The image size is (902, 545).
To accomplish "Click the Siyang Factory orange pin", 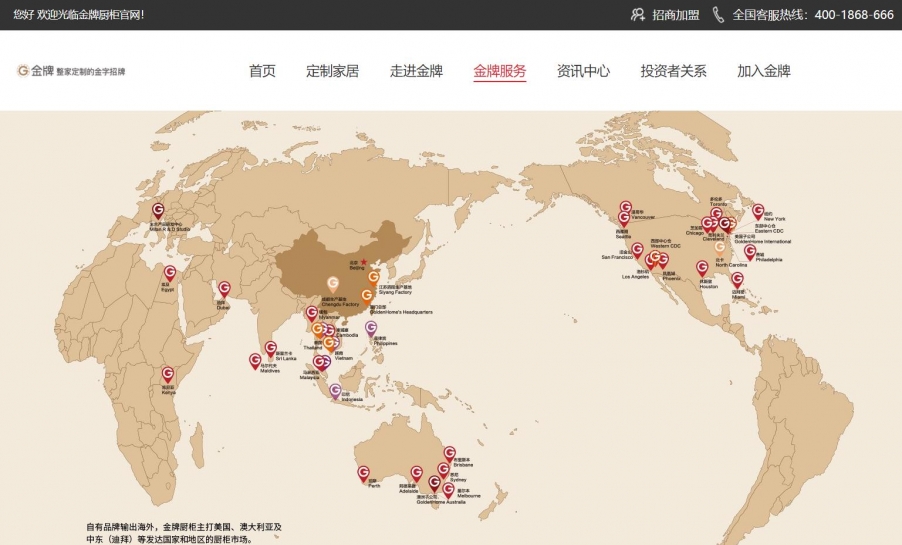I will click(x=373, y=278).
